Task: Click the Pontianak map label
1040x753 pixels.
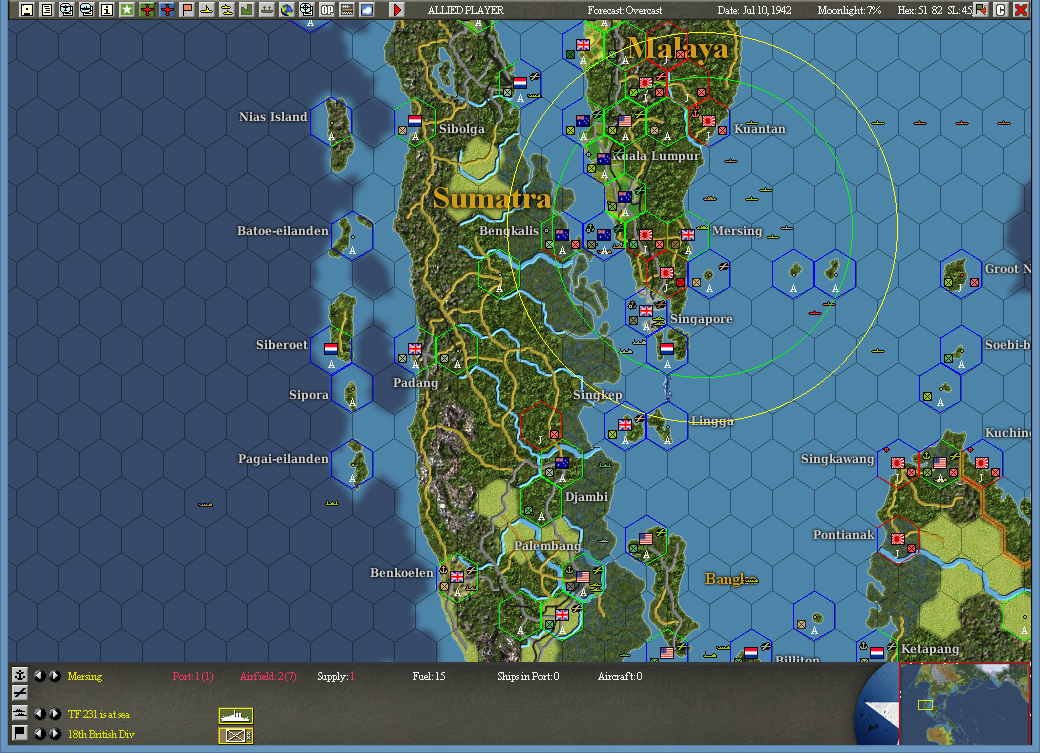Action: pos(844,535)
